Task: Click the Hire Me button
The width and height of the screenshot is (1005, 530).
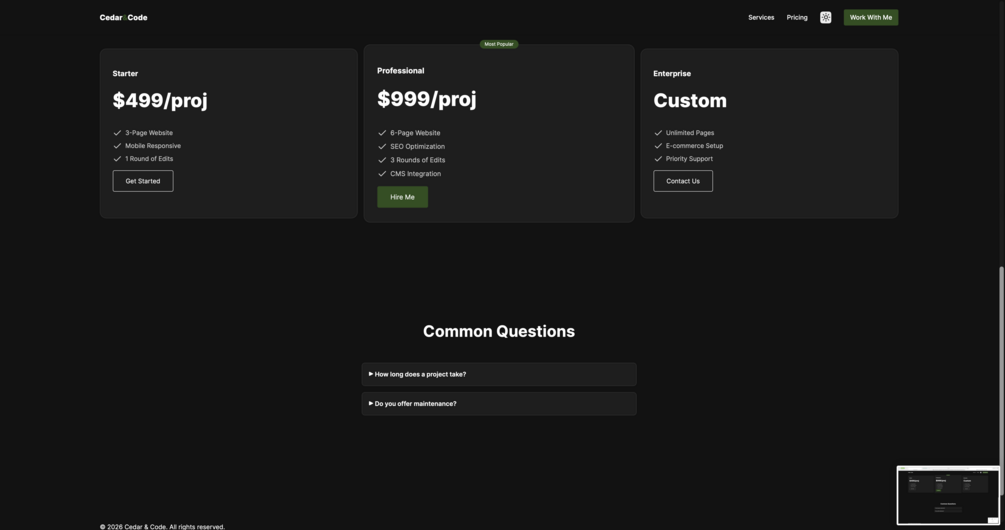Action: [x=403, y=197]
